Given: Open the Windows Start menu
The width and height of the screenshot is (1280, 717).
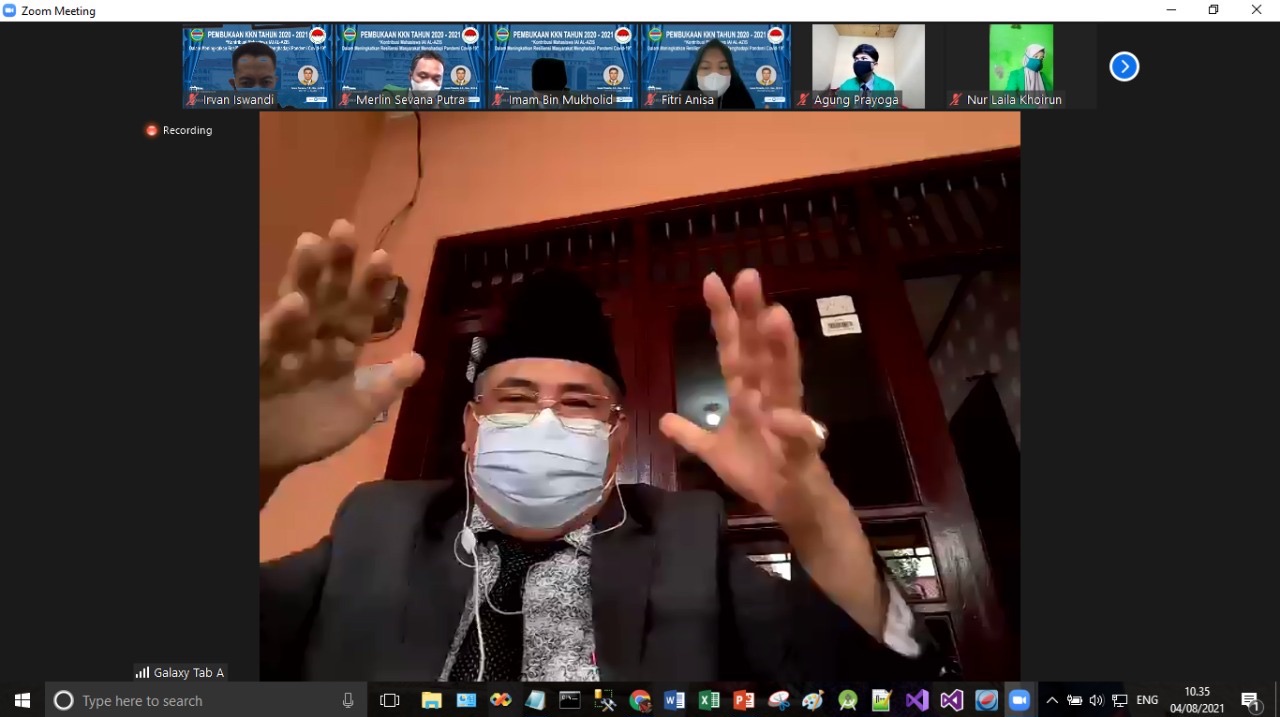Looking at the screenshot, I should click(22, 700).
